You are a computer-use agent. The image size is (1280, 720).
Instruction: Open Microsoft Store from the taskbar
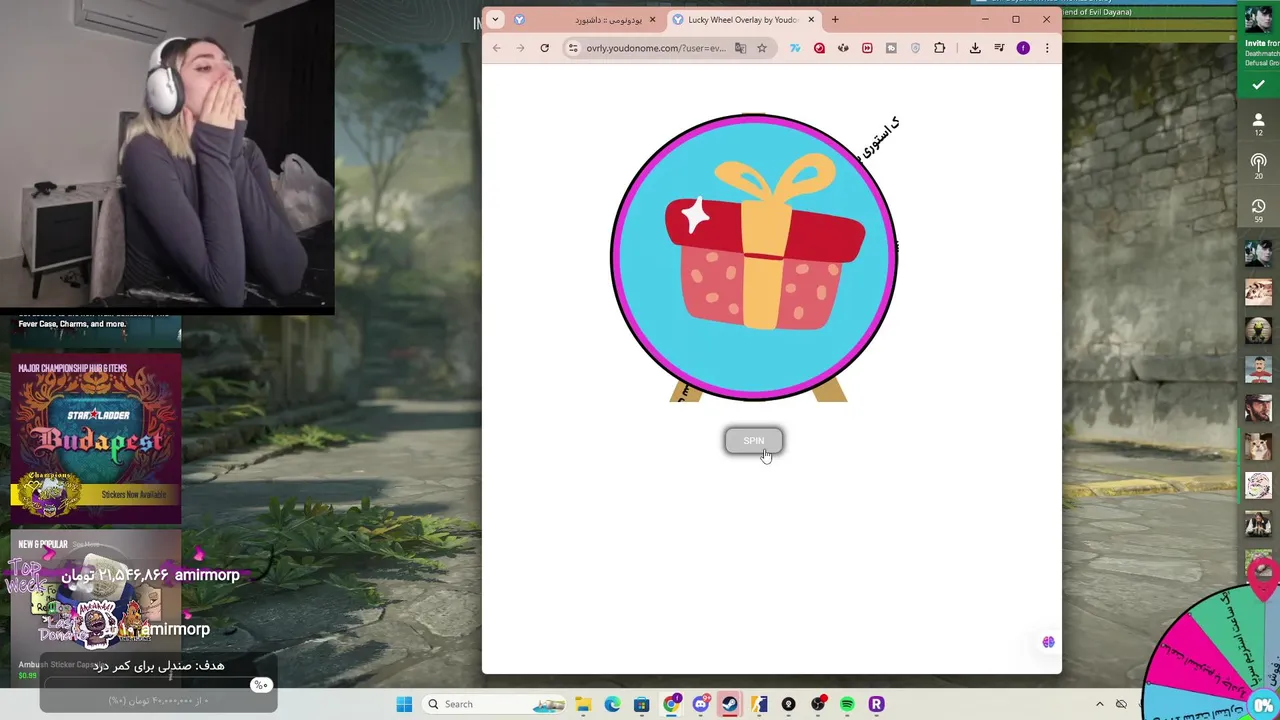point(641,704)
